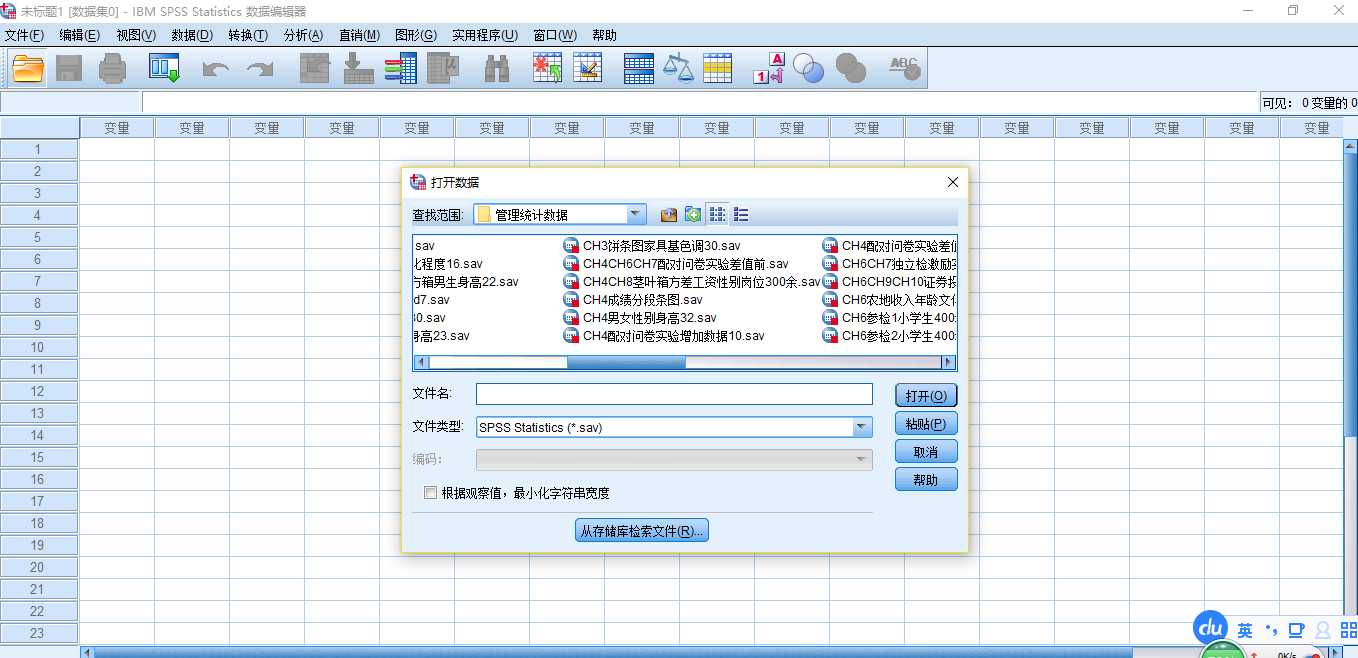Click the Insert cases toolbar icon
The height and width of the screenshot is (658, 1358).
pos(547,68)
